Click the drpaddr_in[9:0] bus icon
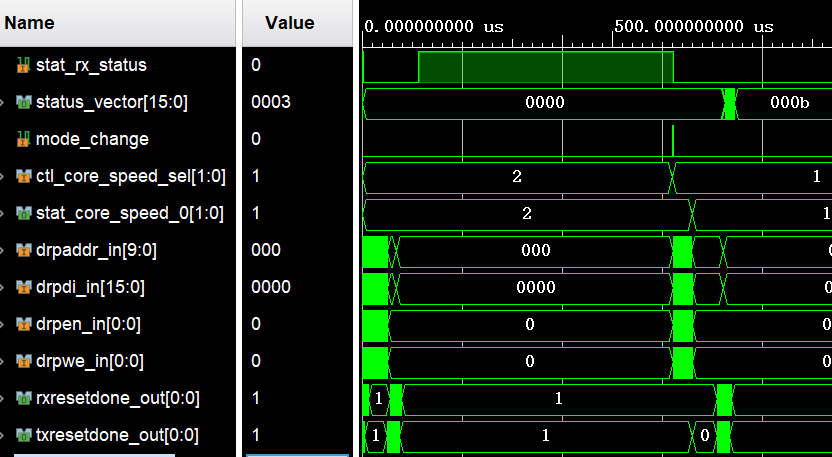 [x=23, y=250]
